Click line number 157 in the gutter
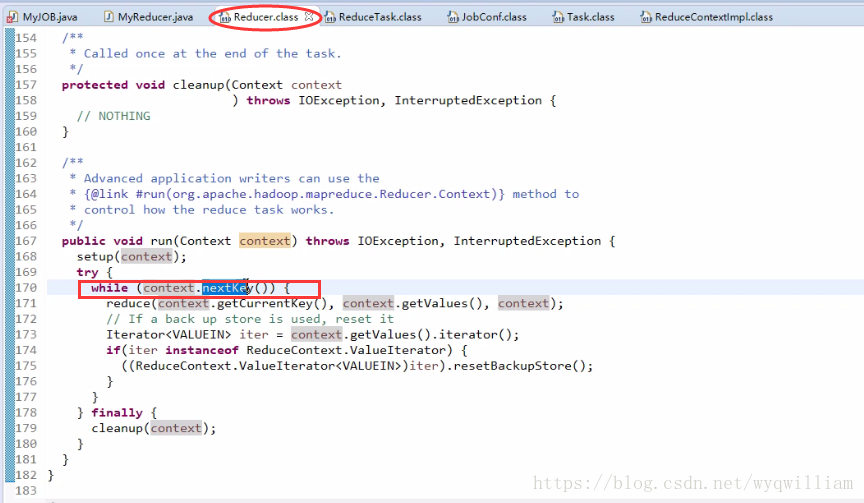This screenshot has height=503, width=864. coord(26,85)
